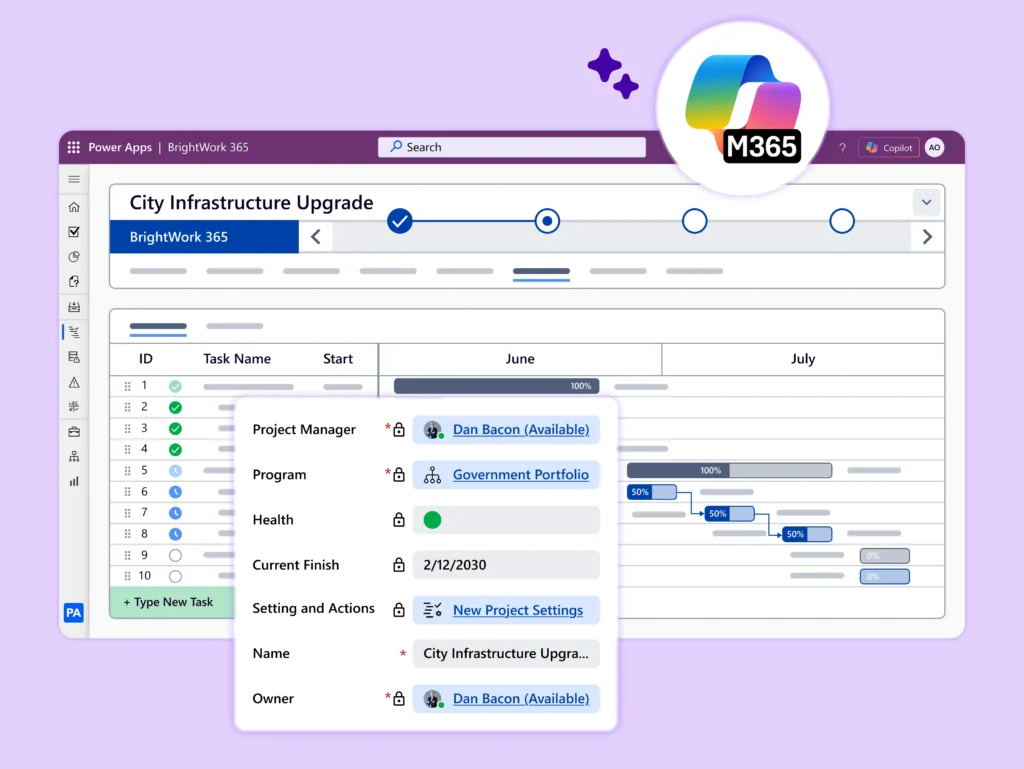Click the first 50% Gantt bar for task 6
The height and width of the screenshot is (769, 1024).
651,492
